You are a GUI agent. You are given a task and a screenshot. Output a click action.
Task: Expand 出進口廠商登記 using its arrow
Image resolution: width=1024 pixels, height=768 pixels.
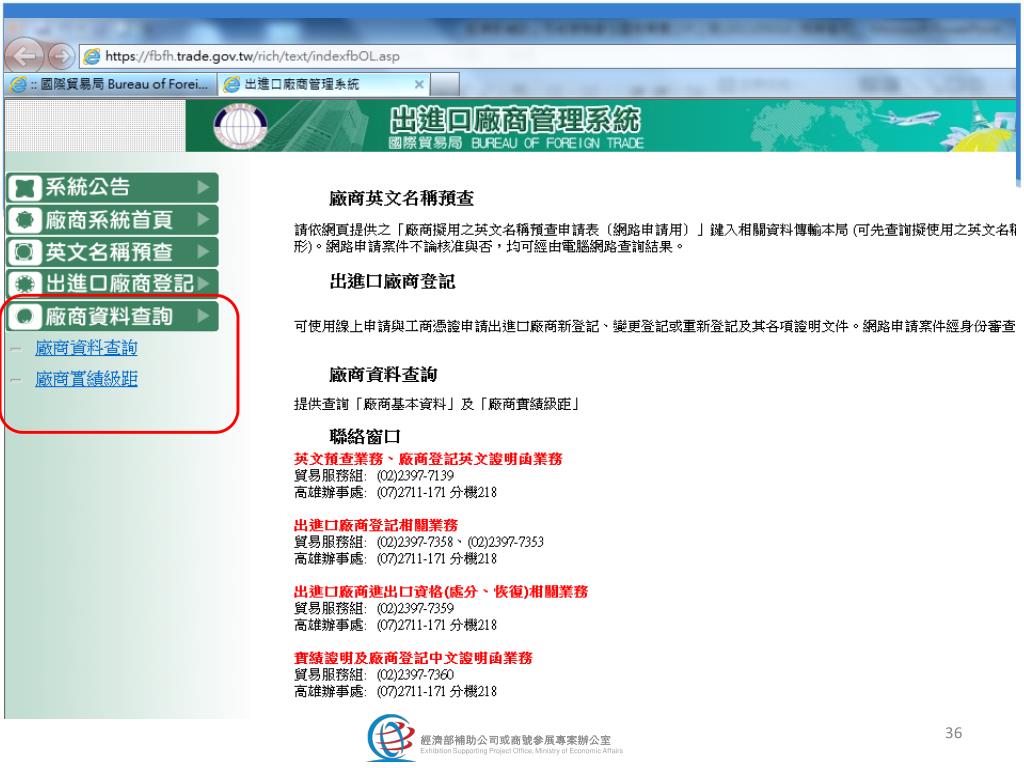(203, 283)
